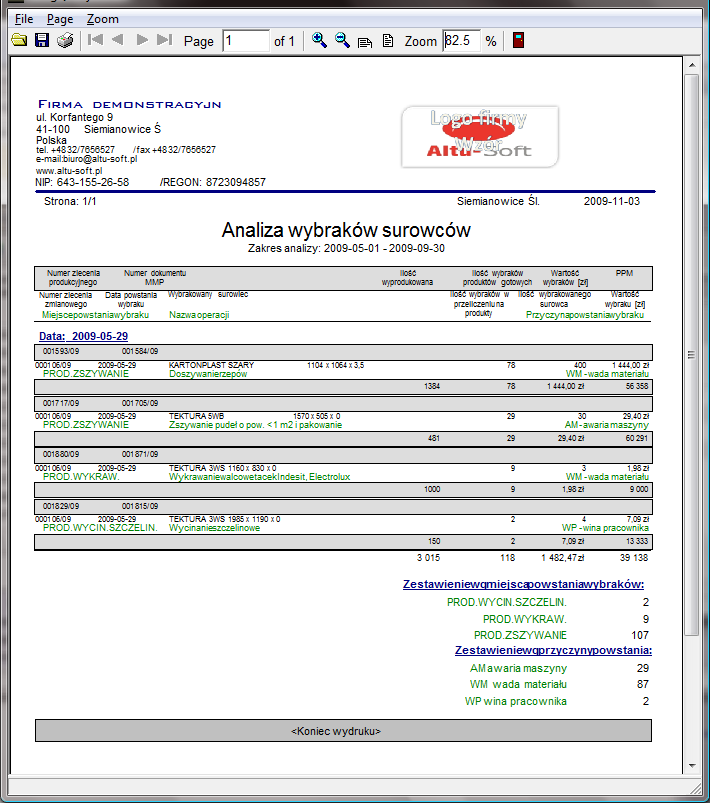Click the vertical scrollbar up arrow
This screenshot has height=803, width=710.
pyautogui.click(x=690, y=65)
